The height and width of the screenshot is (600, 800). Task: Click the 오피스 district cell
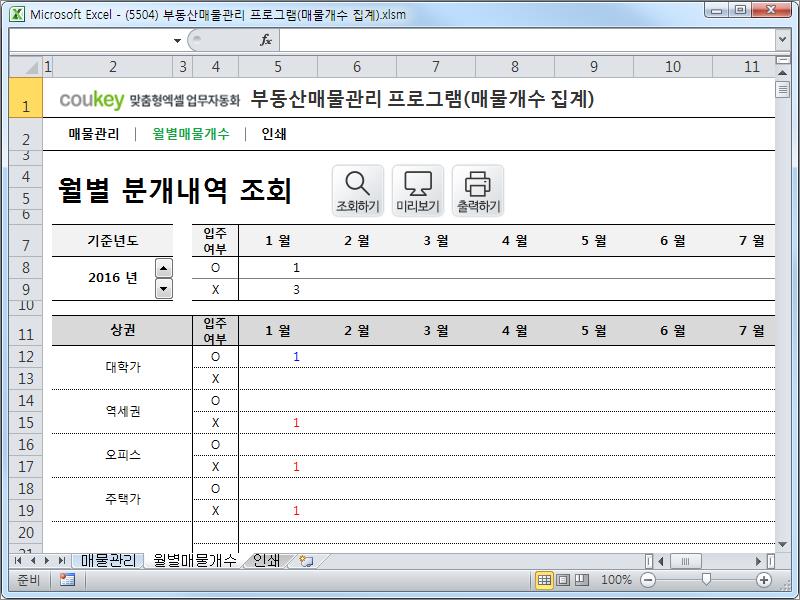(123, 455)
